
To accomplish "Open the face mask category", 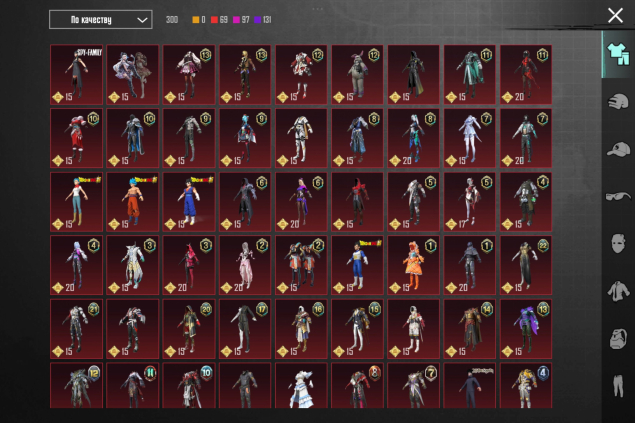I will pyautogui.click(x=618, y=243).
